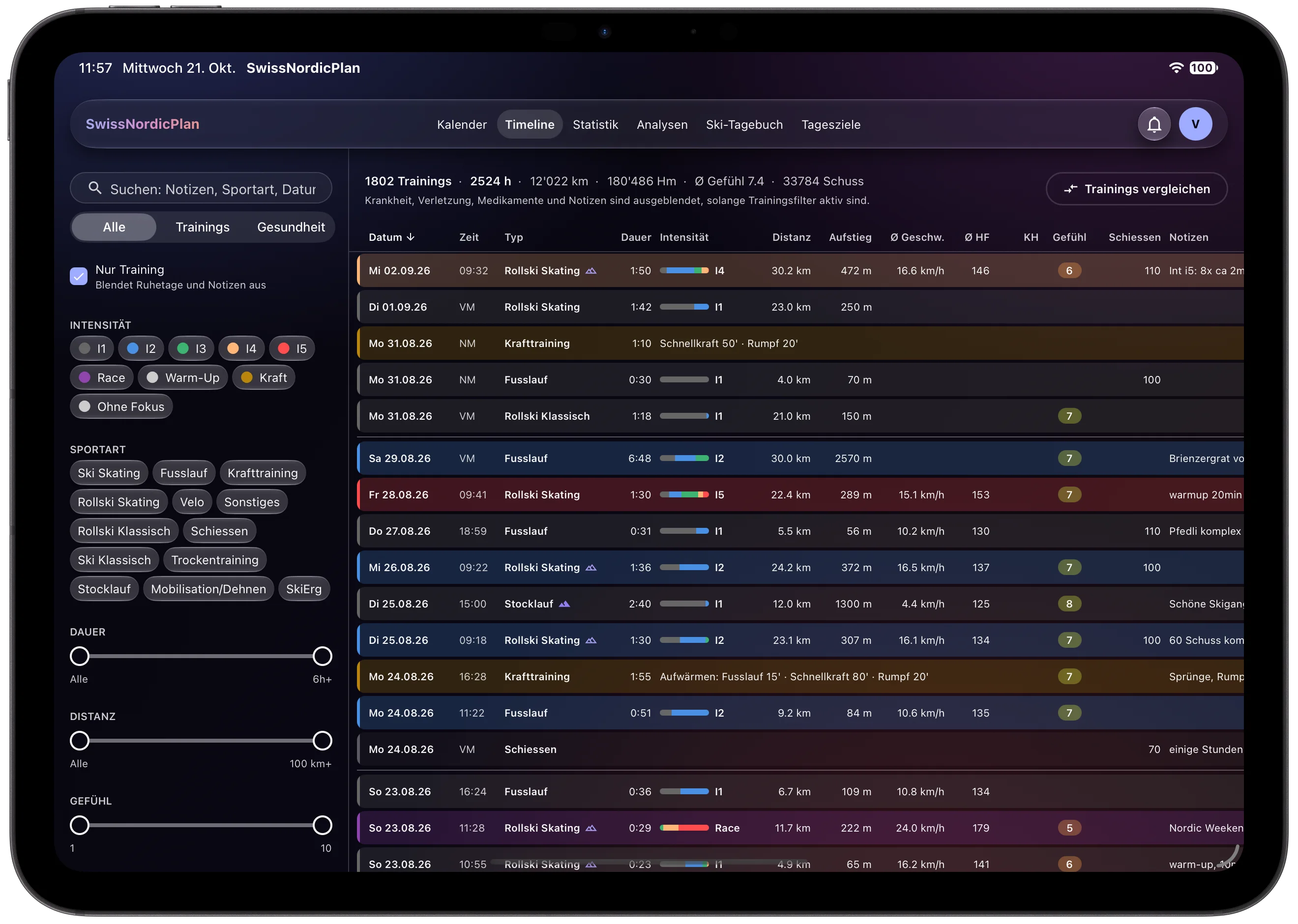Focus the Suchen search field

[201, 188]
